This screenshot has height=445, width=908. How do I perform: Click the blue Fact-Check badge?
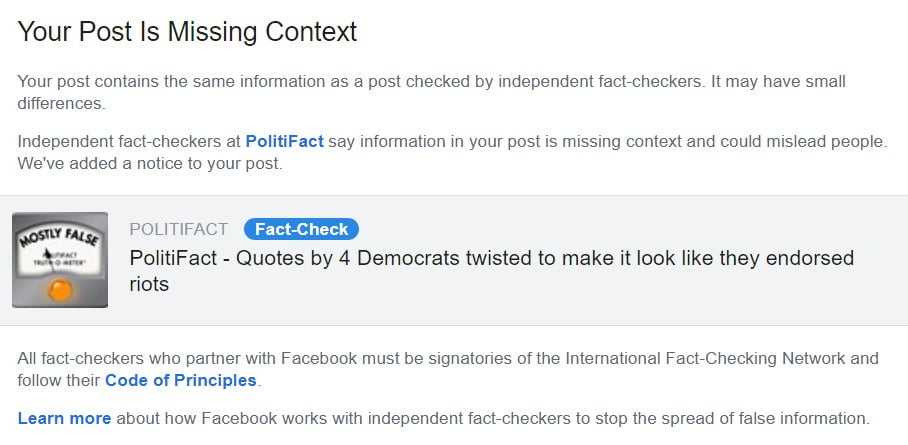click(x=301, y=229)
